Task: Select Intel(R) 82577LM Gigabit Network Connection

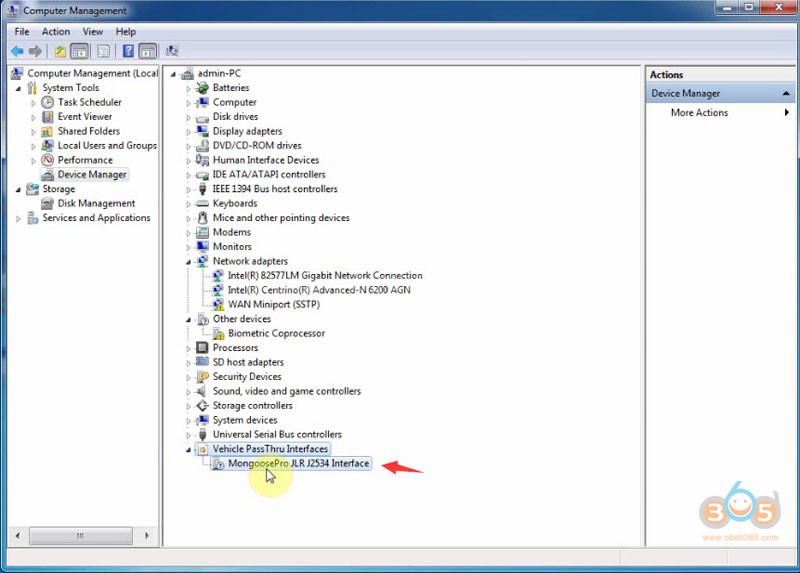Action: (325, 276)
